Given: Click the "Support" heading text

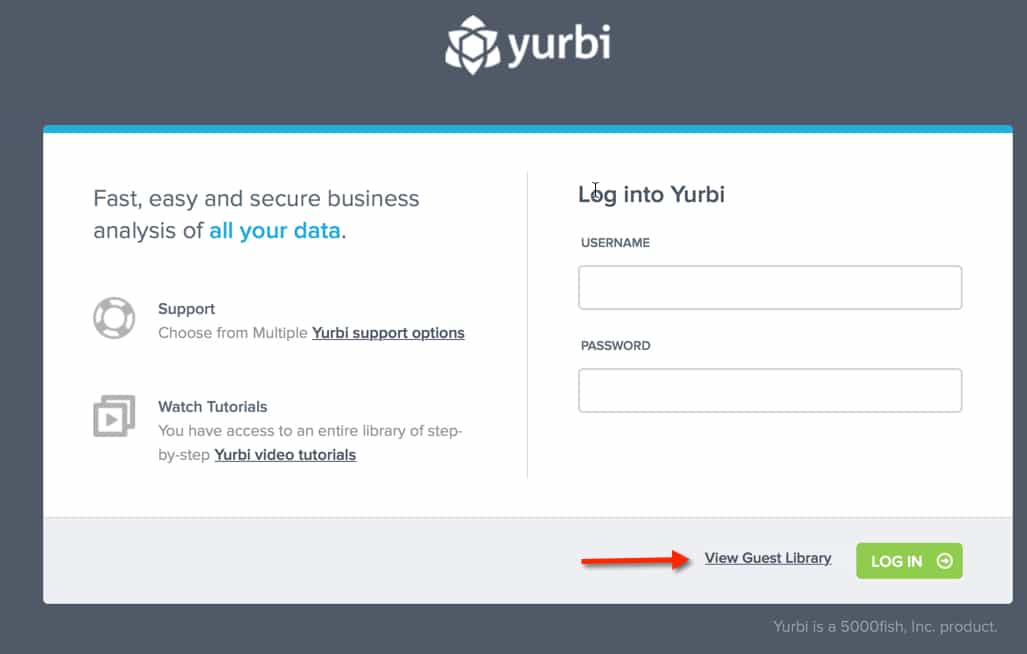Looking at the screenshot, I should tap(186, 309).
